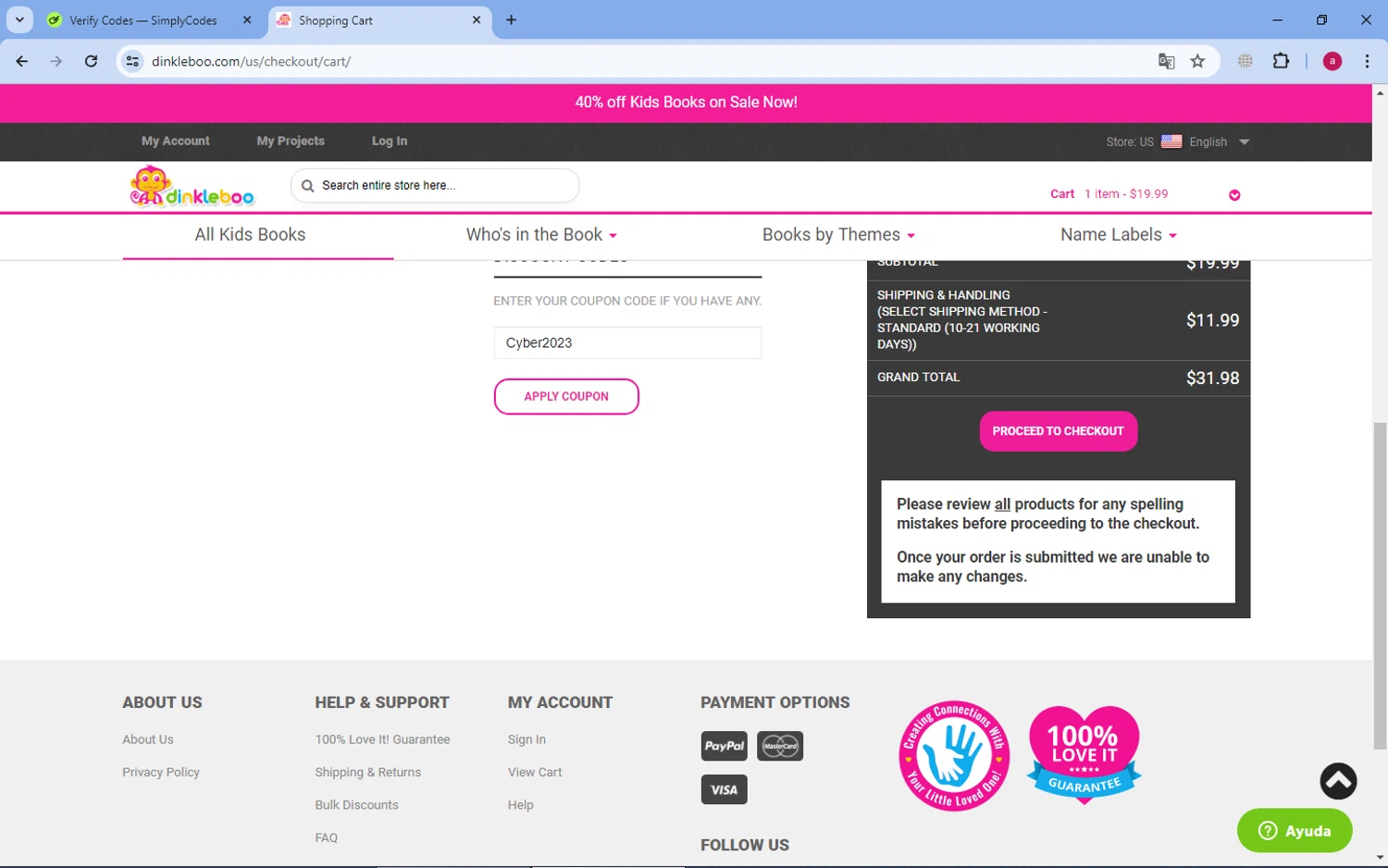Viewport: 1388px width, 868px height.
Task: Click the store search input field
Action: (x=435, y=186)
